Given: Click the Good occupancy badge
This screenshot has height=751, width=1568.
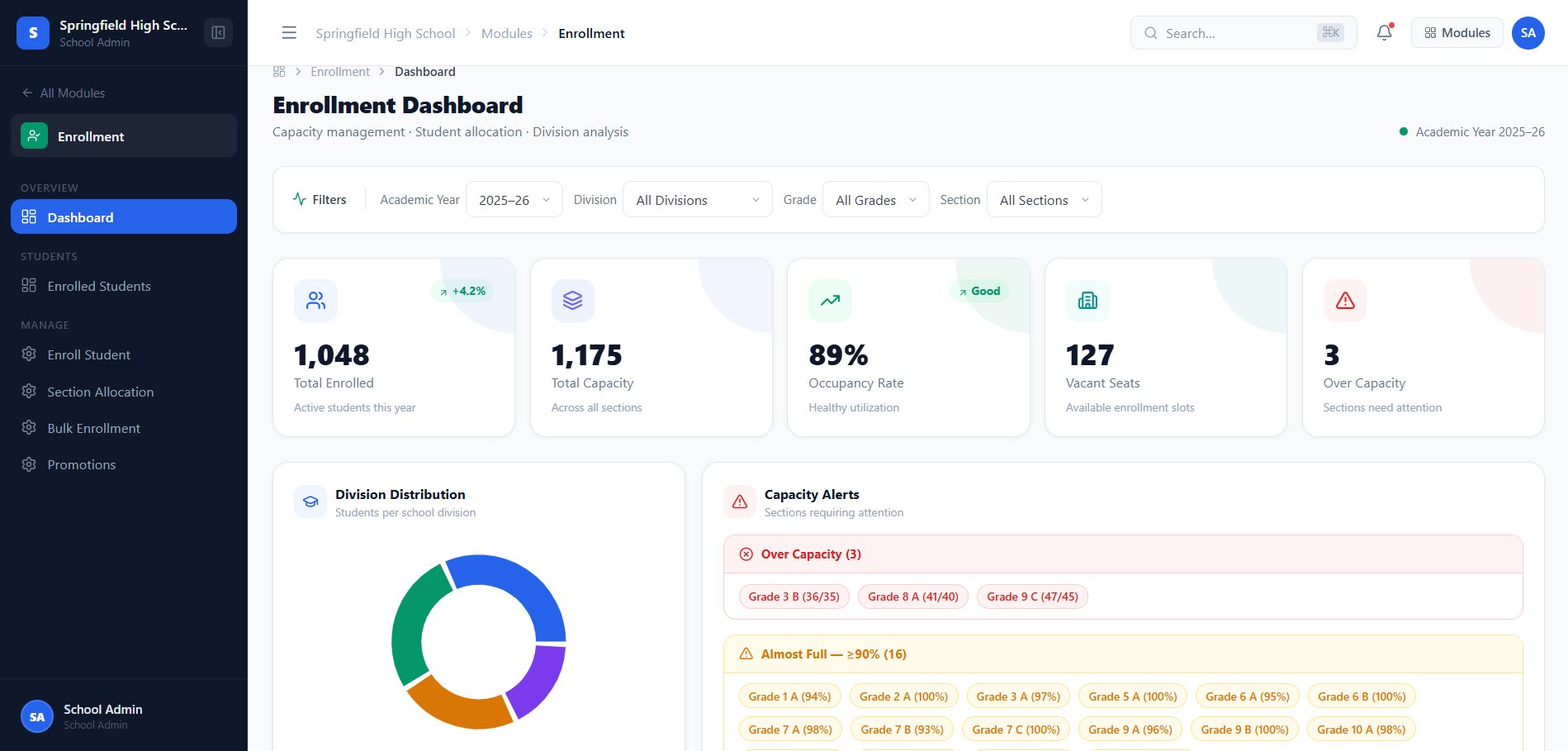Looking at the screenshot, I should [979, 291].
